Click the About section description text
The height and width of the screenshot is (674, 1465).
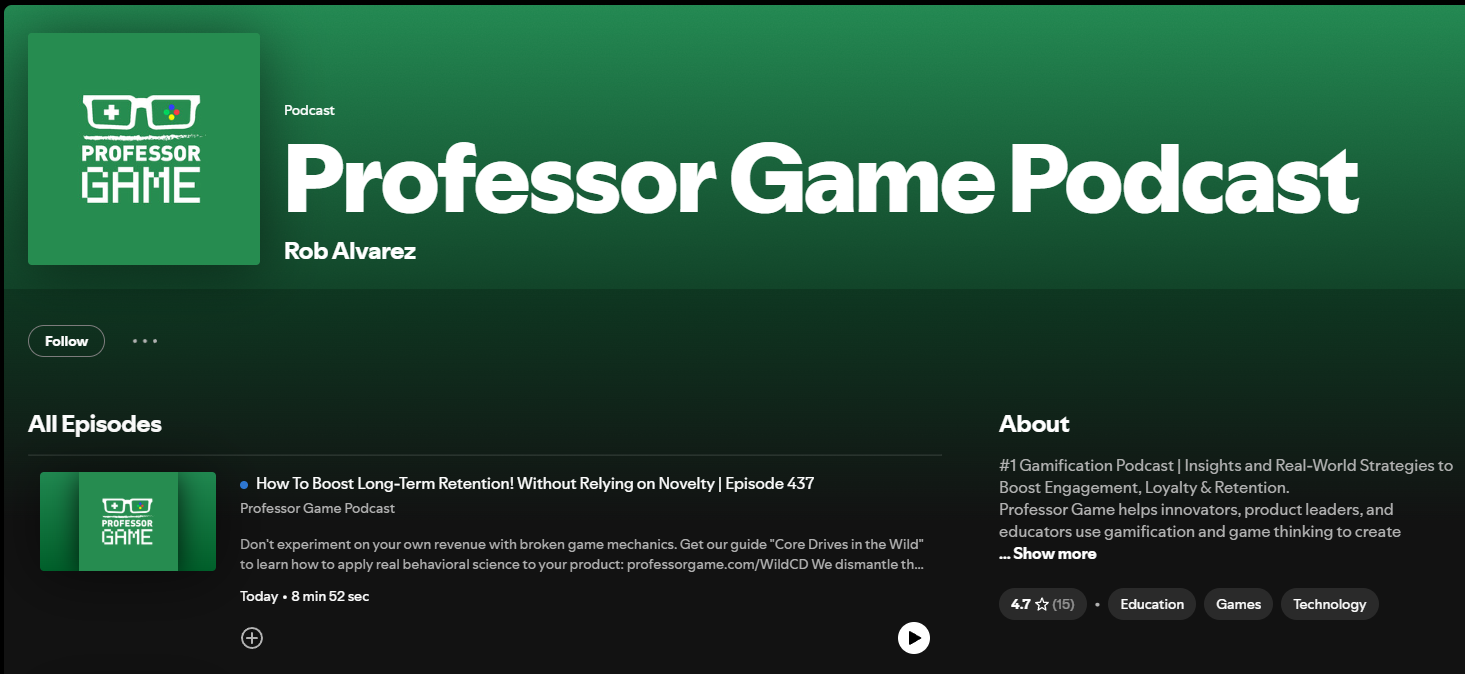1225,498
